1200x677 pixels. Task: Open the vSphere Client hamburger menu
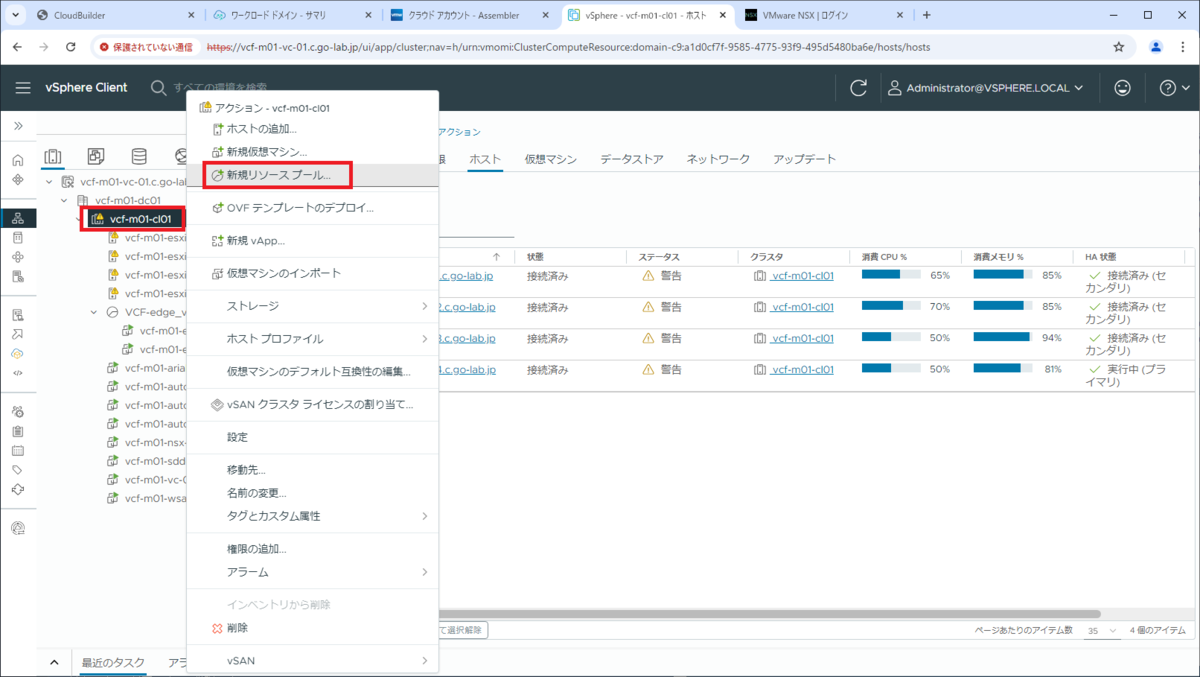23,88
